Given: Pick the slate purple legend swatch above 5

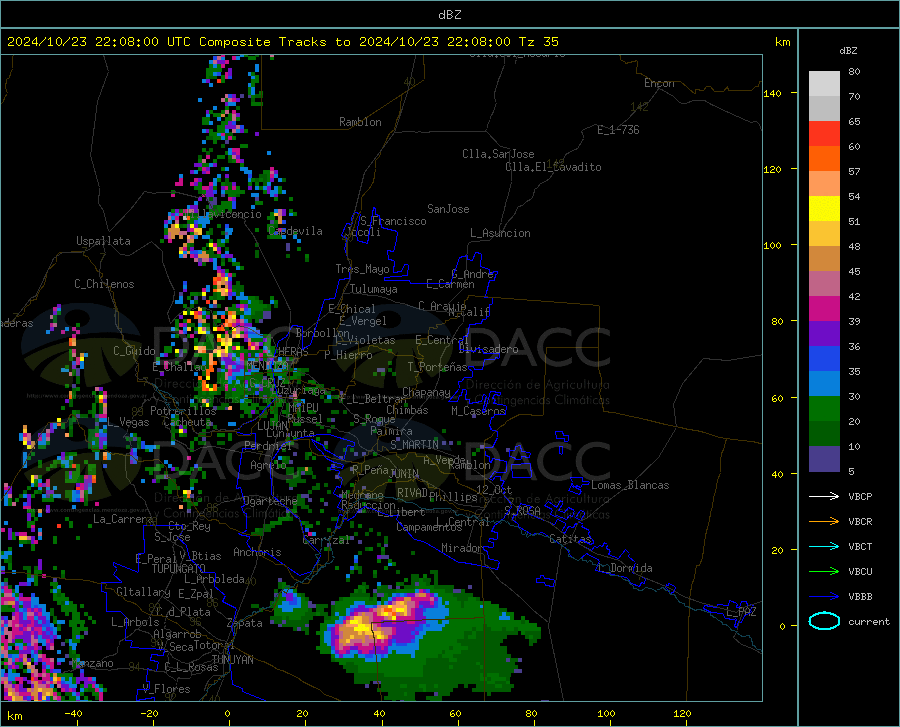Looking at the screenshot, I should tap(824, 459).
